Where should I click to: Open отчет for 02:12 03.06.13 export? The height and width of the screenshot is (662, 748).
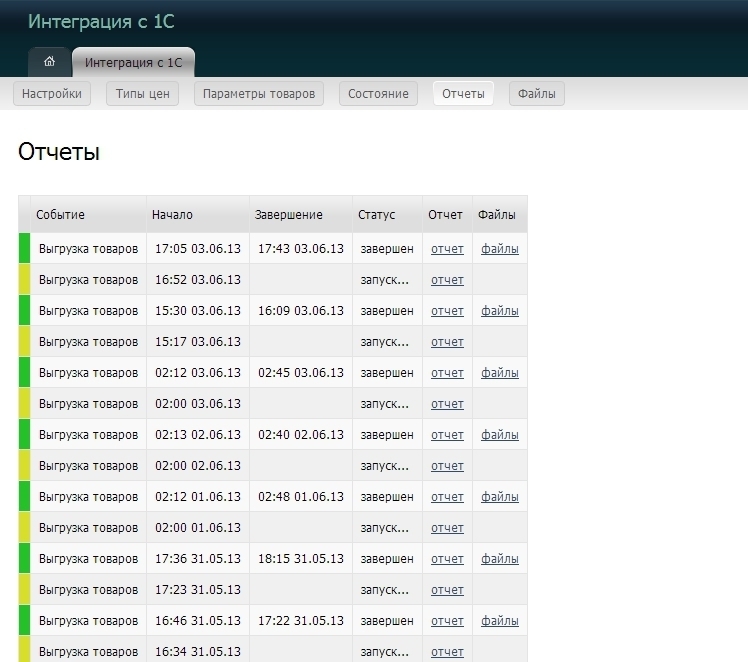point(447,372)
